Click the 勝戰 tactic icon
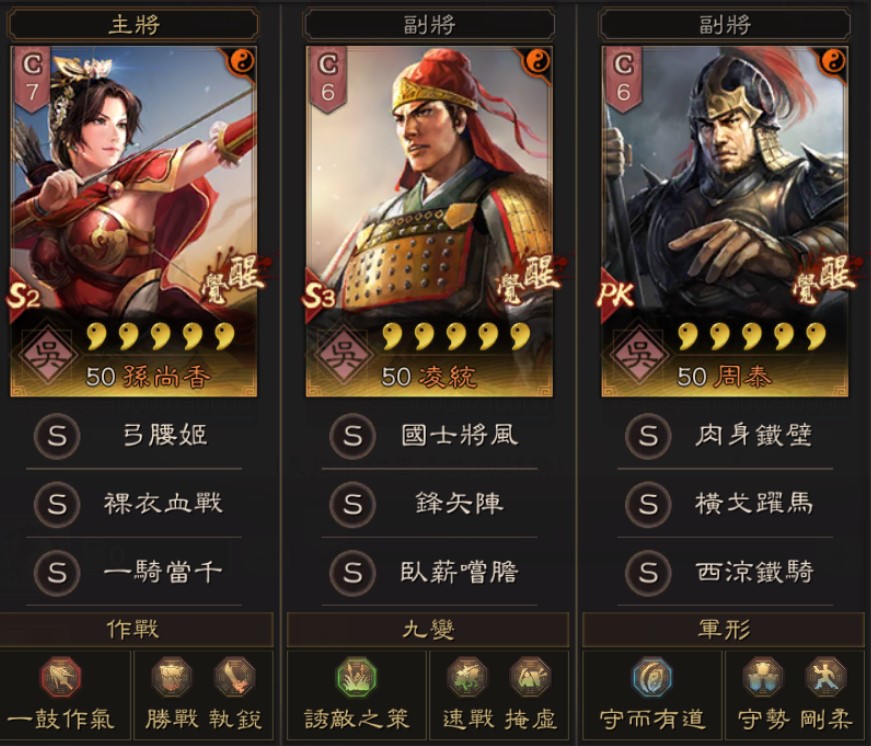 point(172,677)
